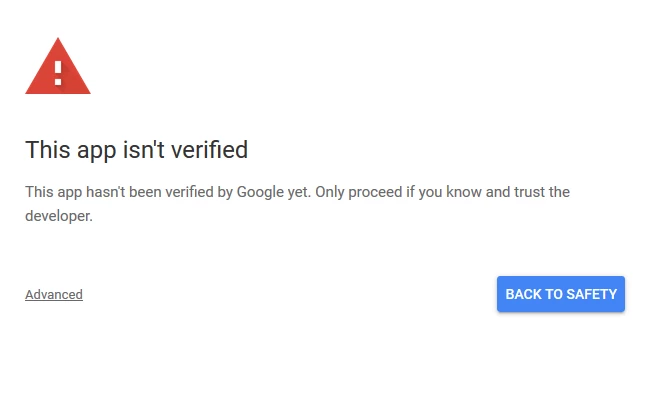This screenshot has height=398, width=653.
Task: Click the BACK TO SAFETY button
Action: pos(561,294)
